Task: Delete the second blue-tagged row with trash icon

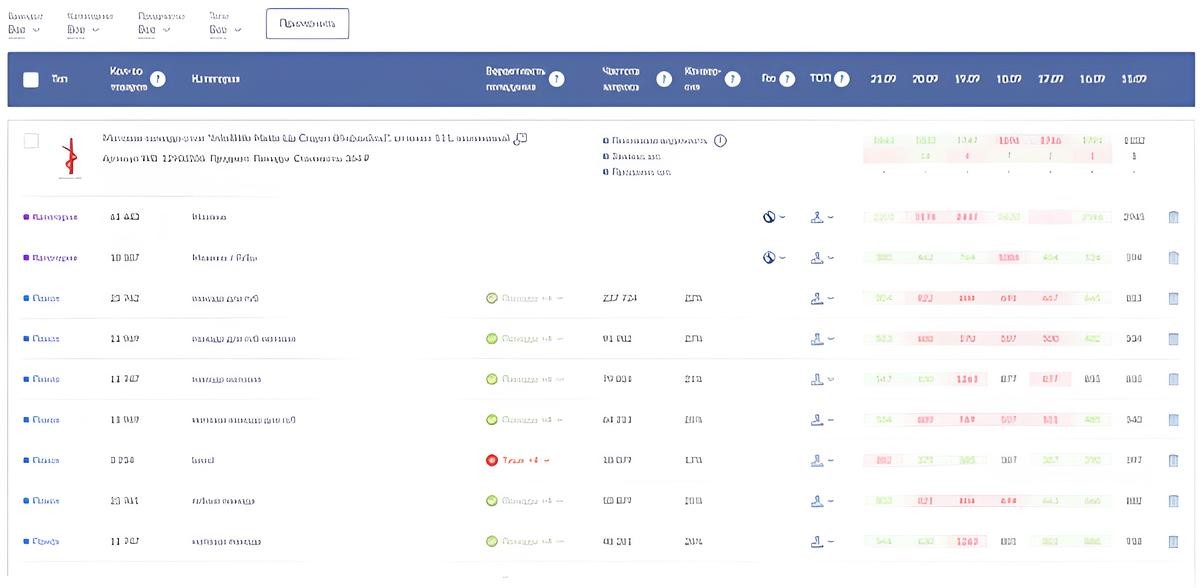Action: (1174, 339)
